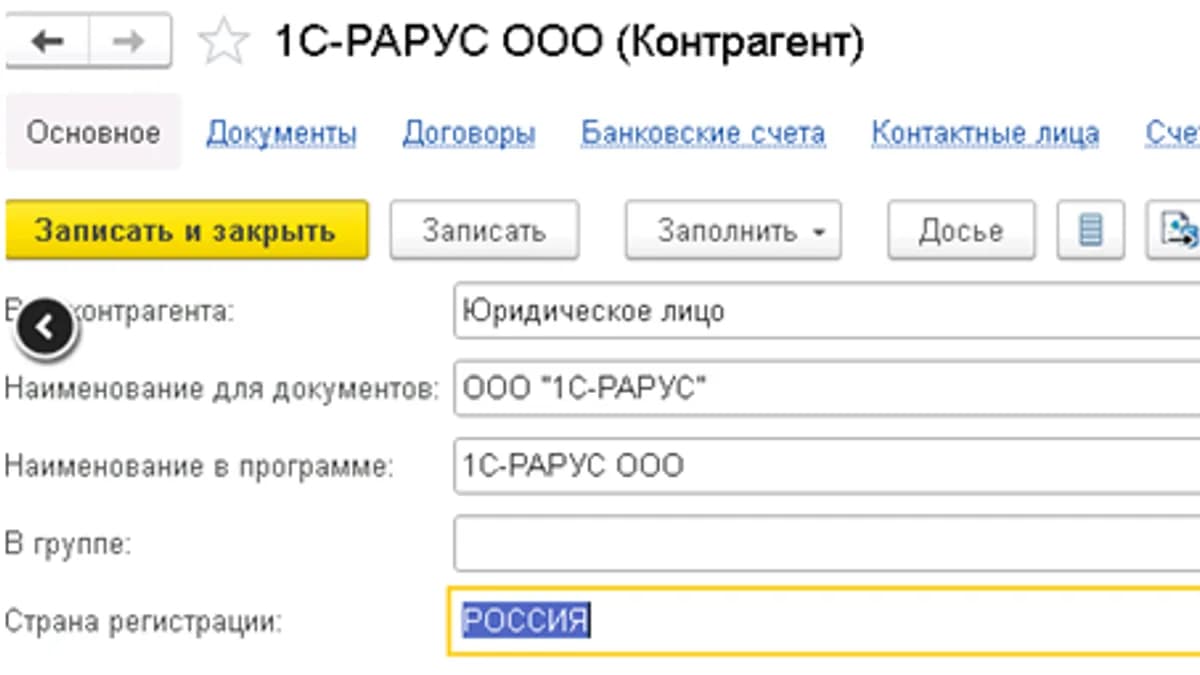Click the Наименование для документов field
Screen dimensions: 1200x675
[x=826, y=388]
